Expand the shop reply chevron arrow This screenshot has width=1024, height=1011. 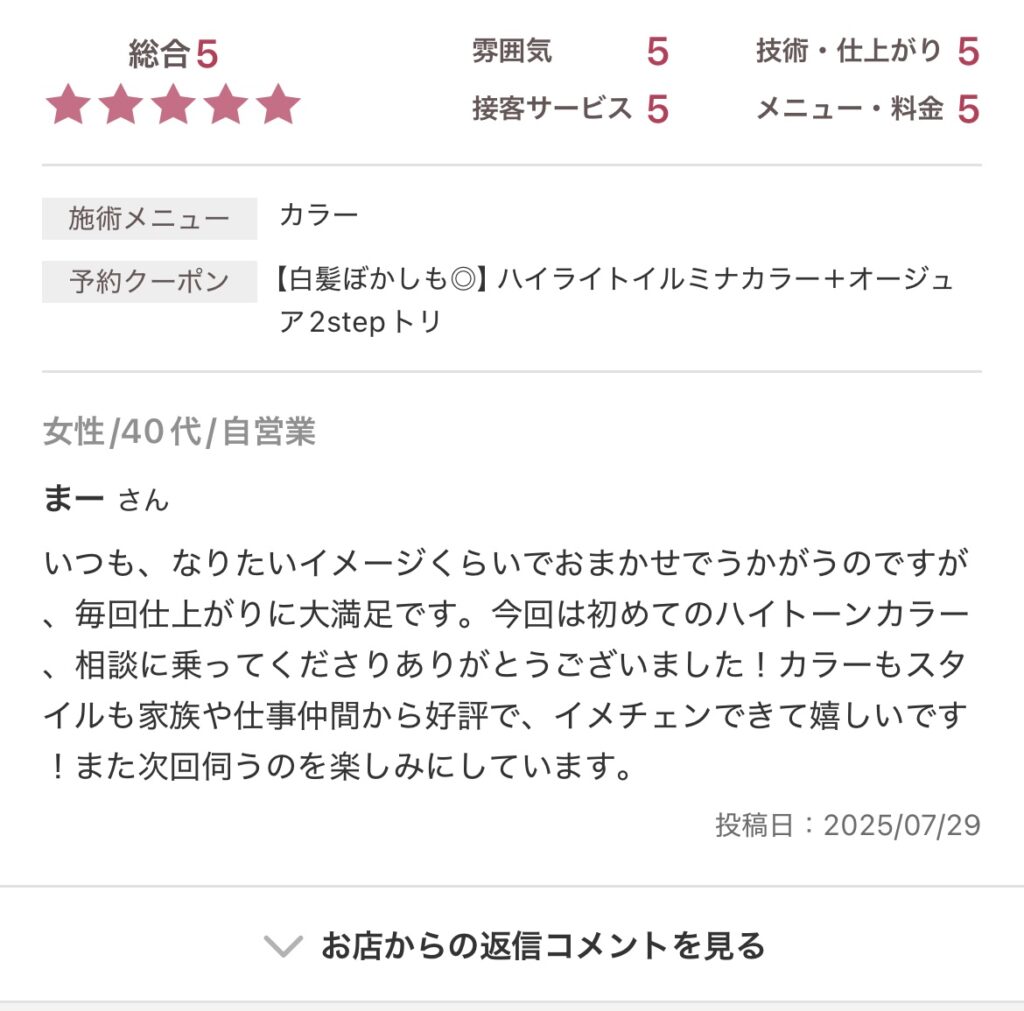coord(283,945)
